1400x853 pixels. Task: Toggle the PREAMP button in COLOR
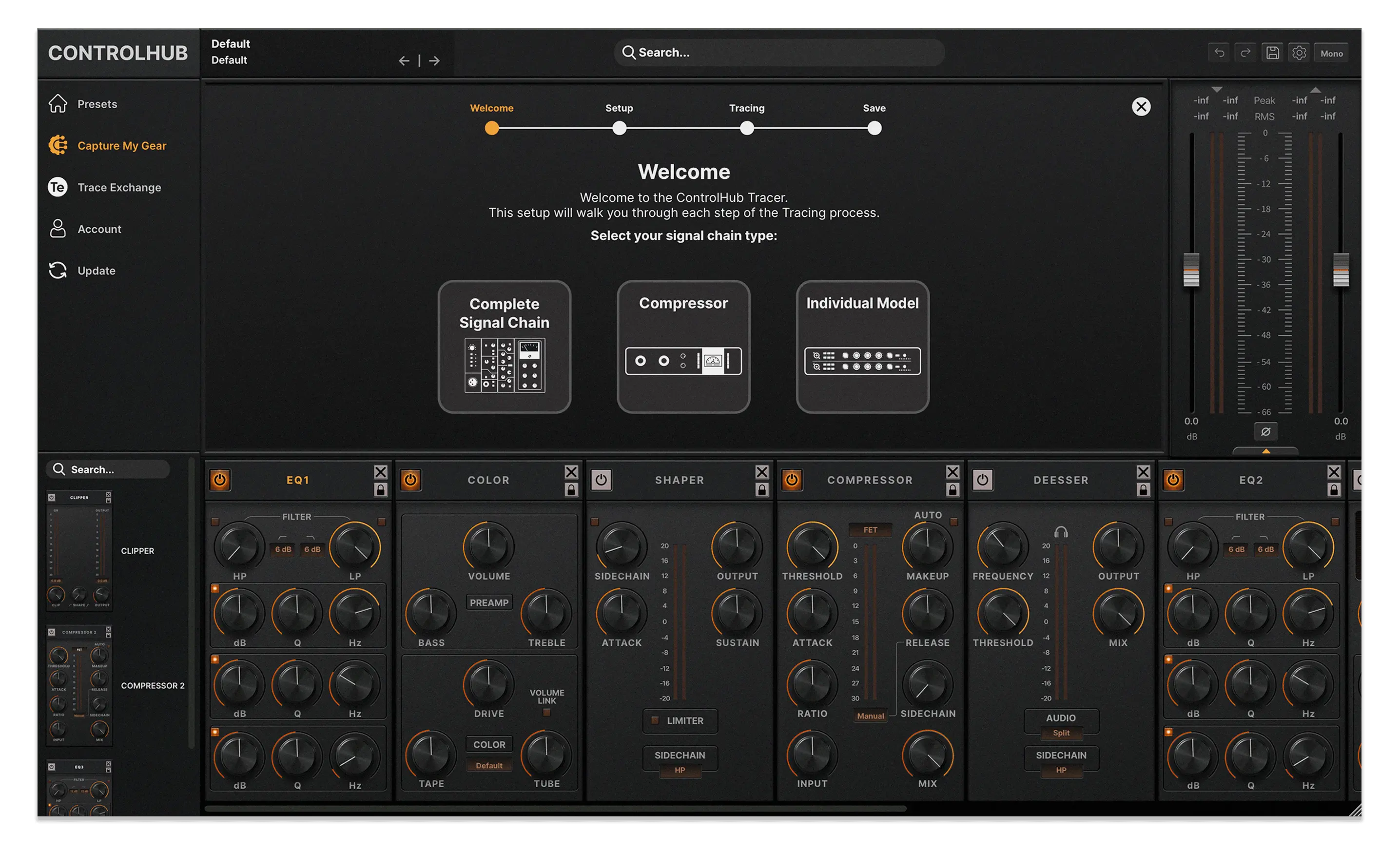(489, 603)
